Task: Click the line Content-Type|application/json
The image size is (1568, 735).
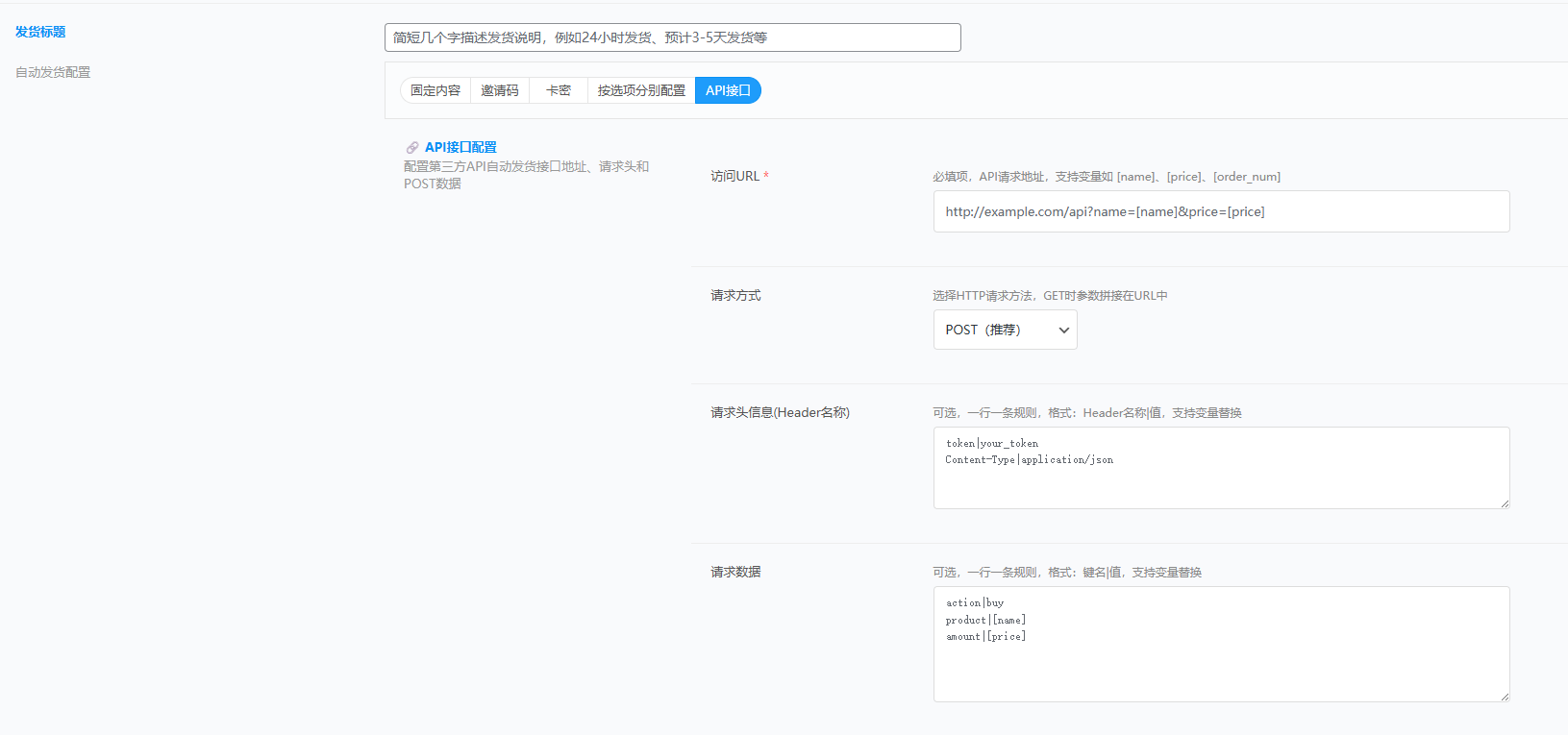Action: tap(1030, 460)
